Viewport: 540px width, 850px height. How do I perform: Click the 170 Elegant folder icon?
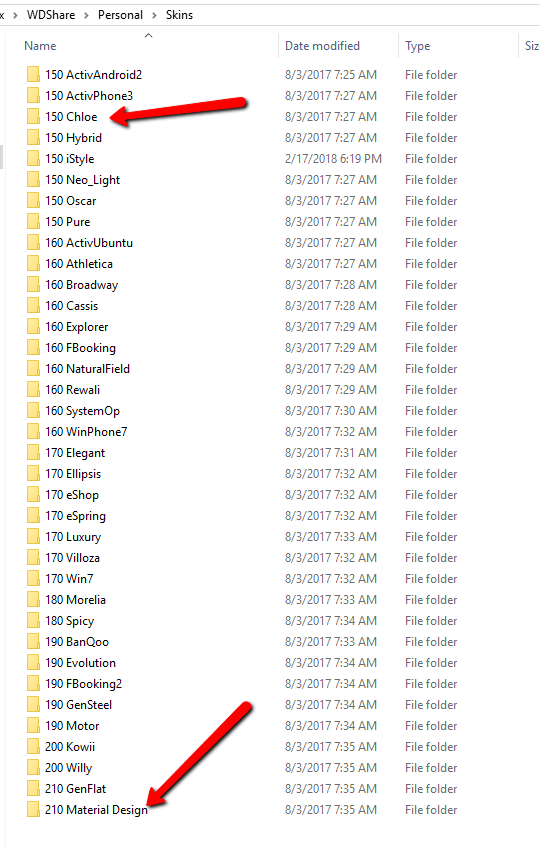click(x=33, y=453)
